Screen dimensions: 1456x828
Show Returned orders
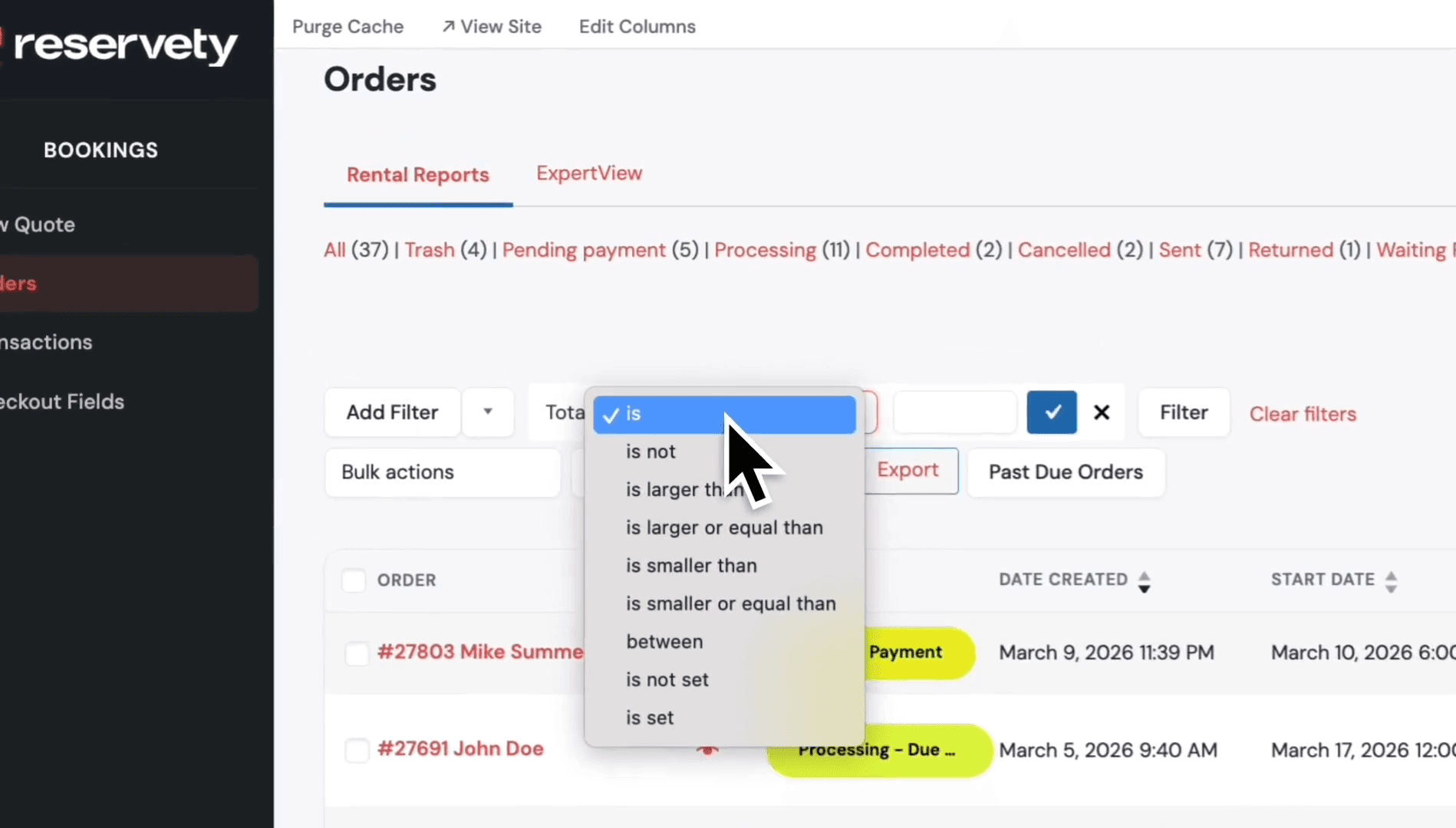click(1291, 250)
